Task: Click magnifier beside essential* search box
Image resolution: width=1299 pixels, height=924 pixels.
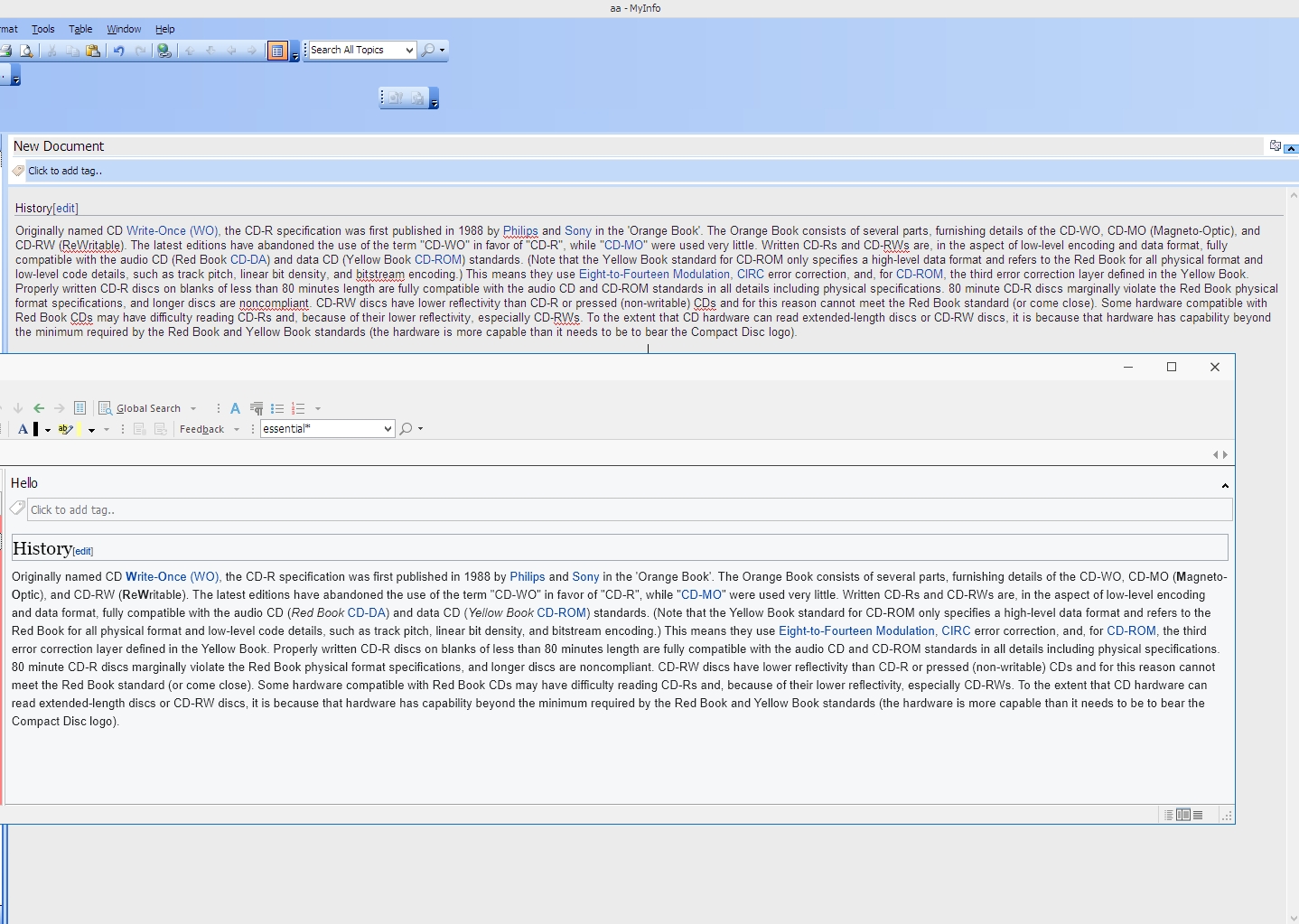Action: (407, 429)
